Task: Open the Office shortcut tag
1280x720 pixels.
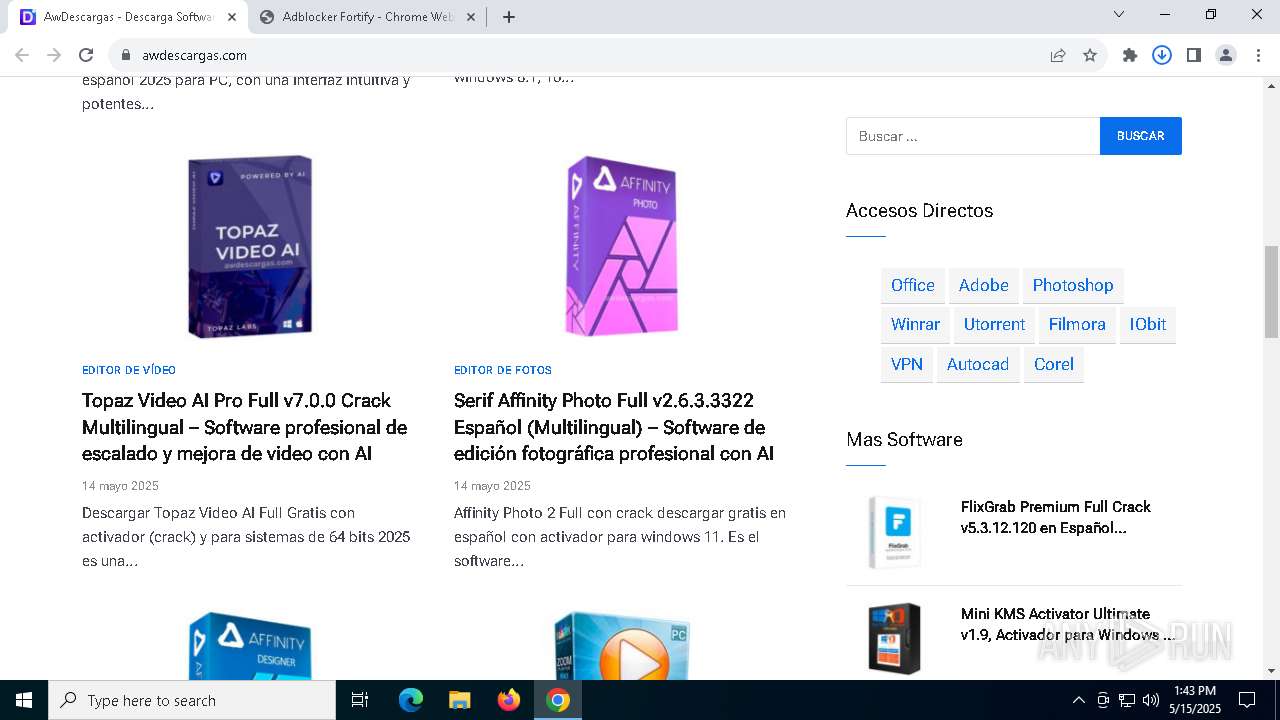Action: pyautogui.click(x=913, y=285)
